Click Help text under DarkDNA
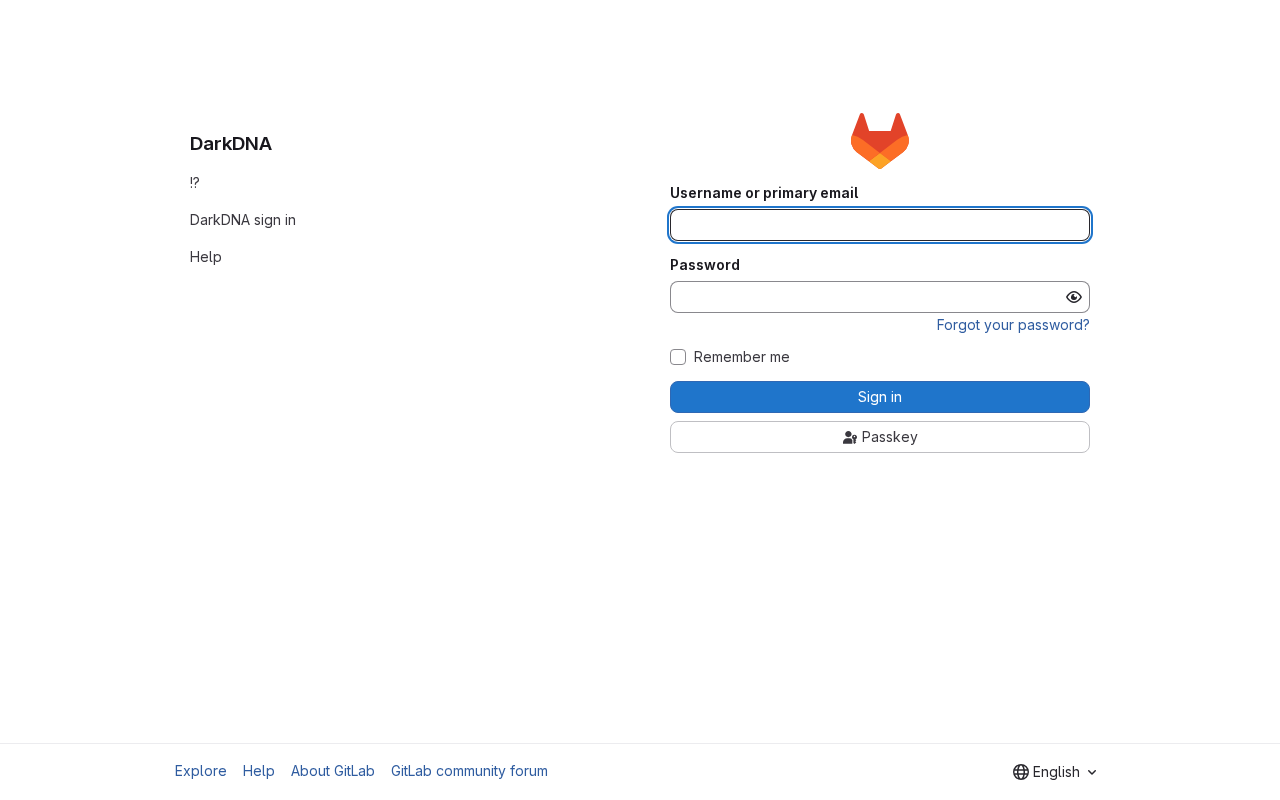1280x800 pixels. click(x=206, y=257)
